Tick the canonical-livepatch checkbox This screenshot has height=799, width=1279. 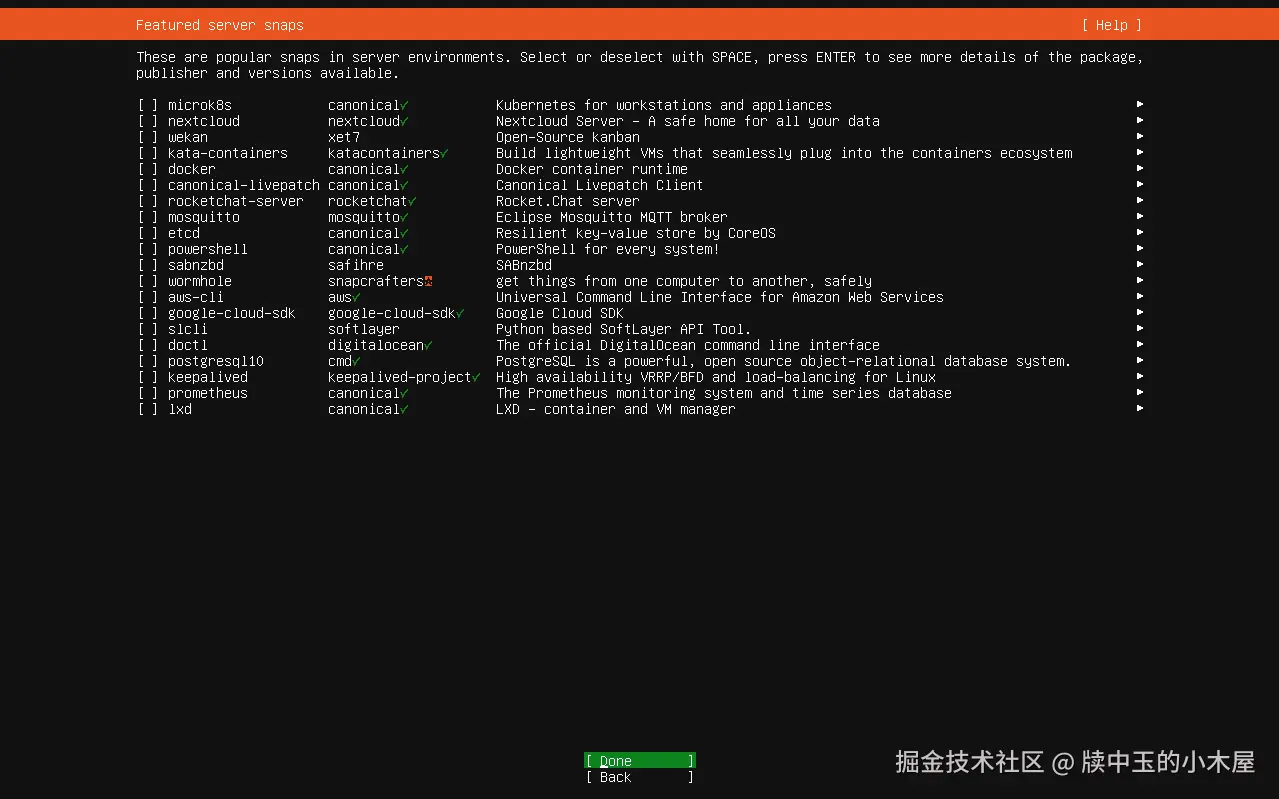tap(148, 185)
